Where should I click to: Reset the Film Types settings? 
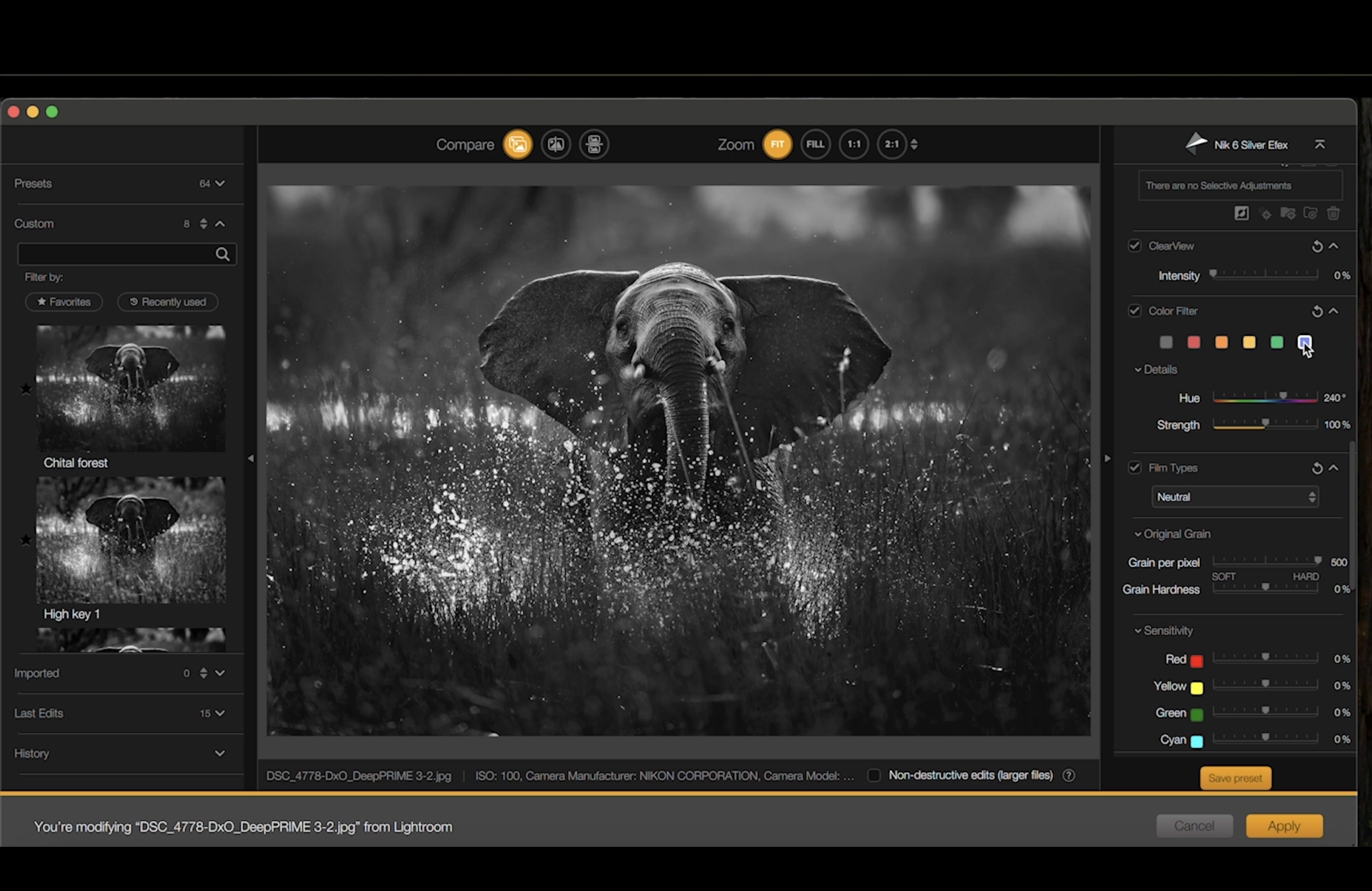pos(1317,468)
